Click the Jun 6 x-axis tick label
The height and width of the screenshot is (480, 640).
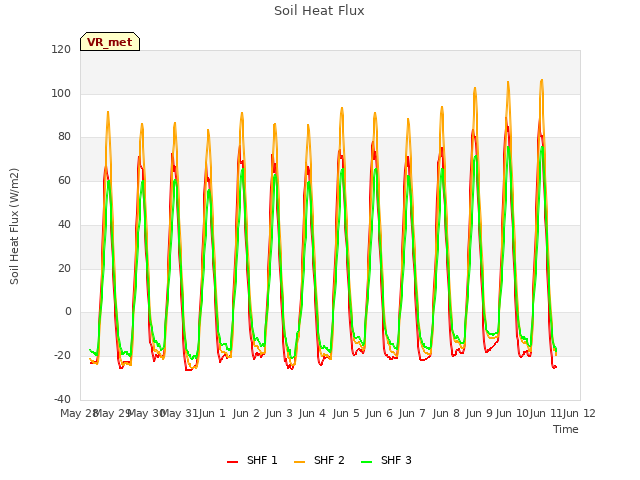[379, 413]
